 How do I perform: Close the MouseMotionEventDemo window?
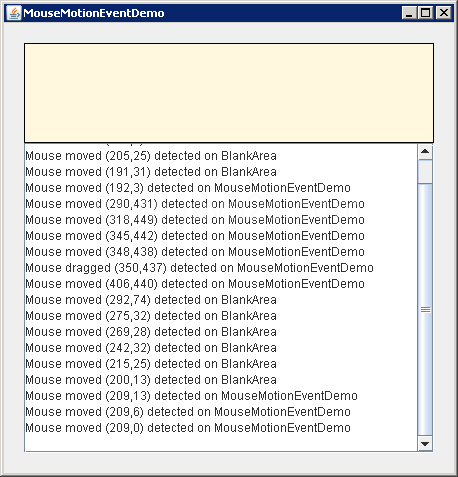coord(444,13)
